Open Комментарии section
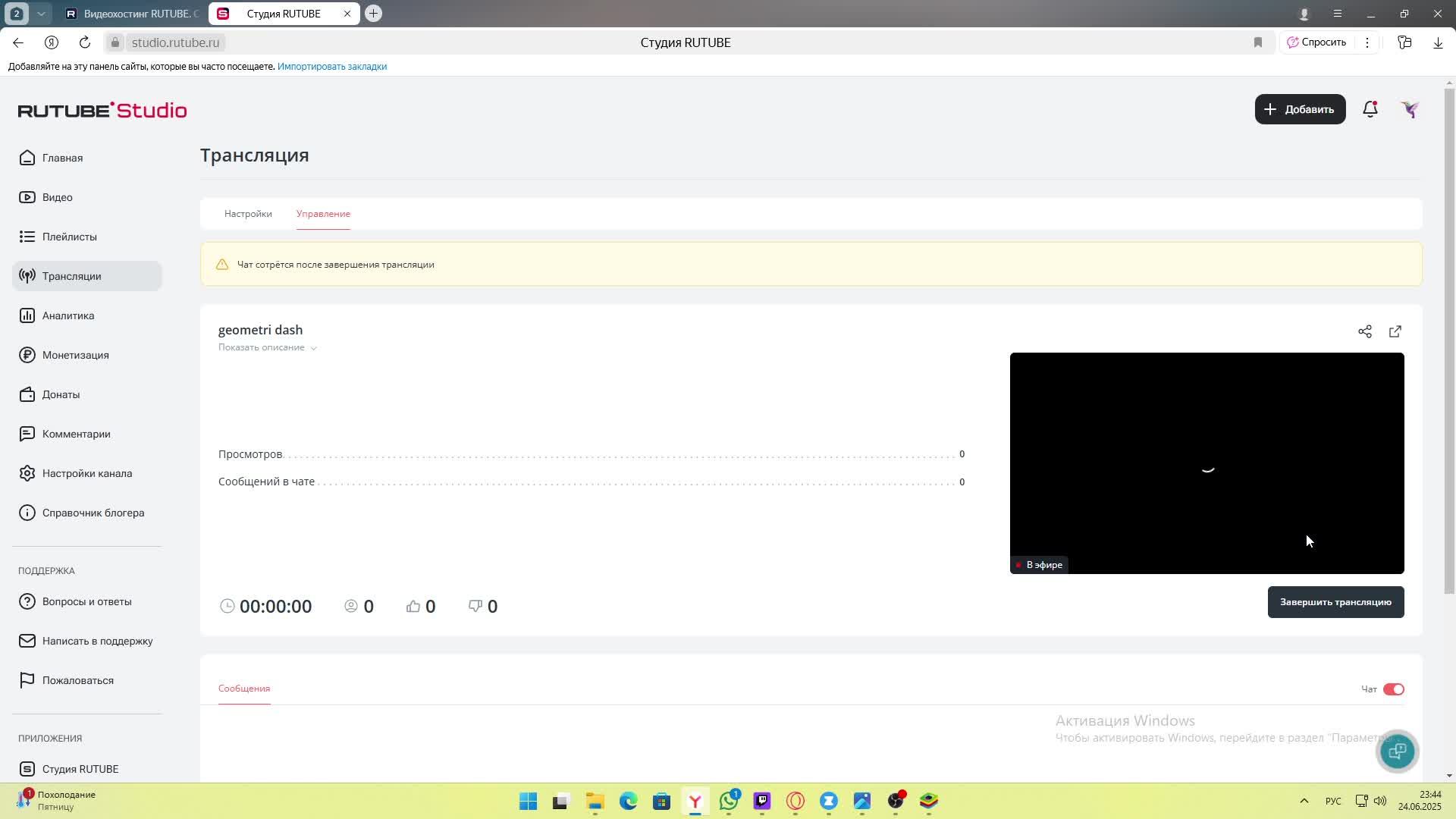 pyautogui.click(x=87, y=434)
